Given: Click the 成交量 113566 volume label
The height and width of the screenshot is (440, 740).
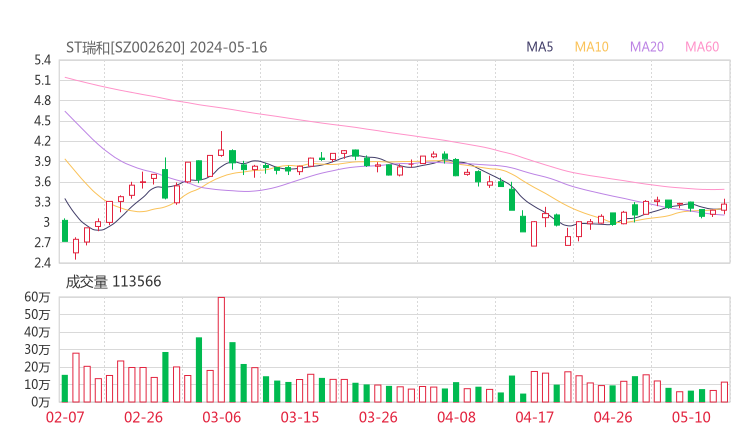Looking at the screenshot, I should (x=114, y=282).
